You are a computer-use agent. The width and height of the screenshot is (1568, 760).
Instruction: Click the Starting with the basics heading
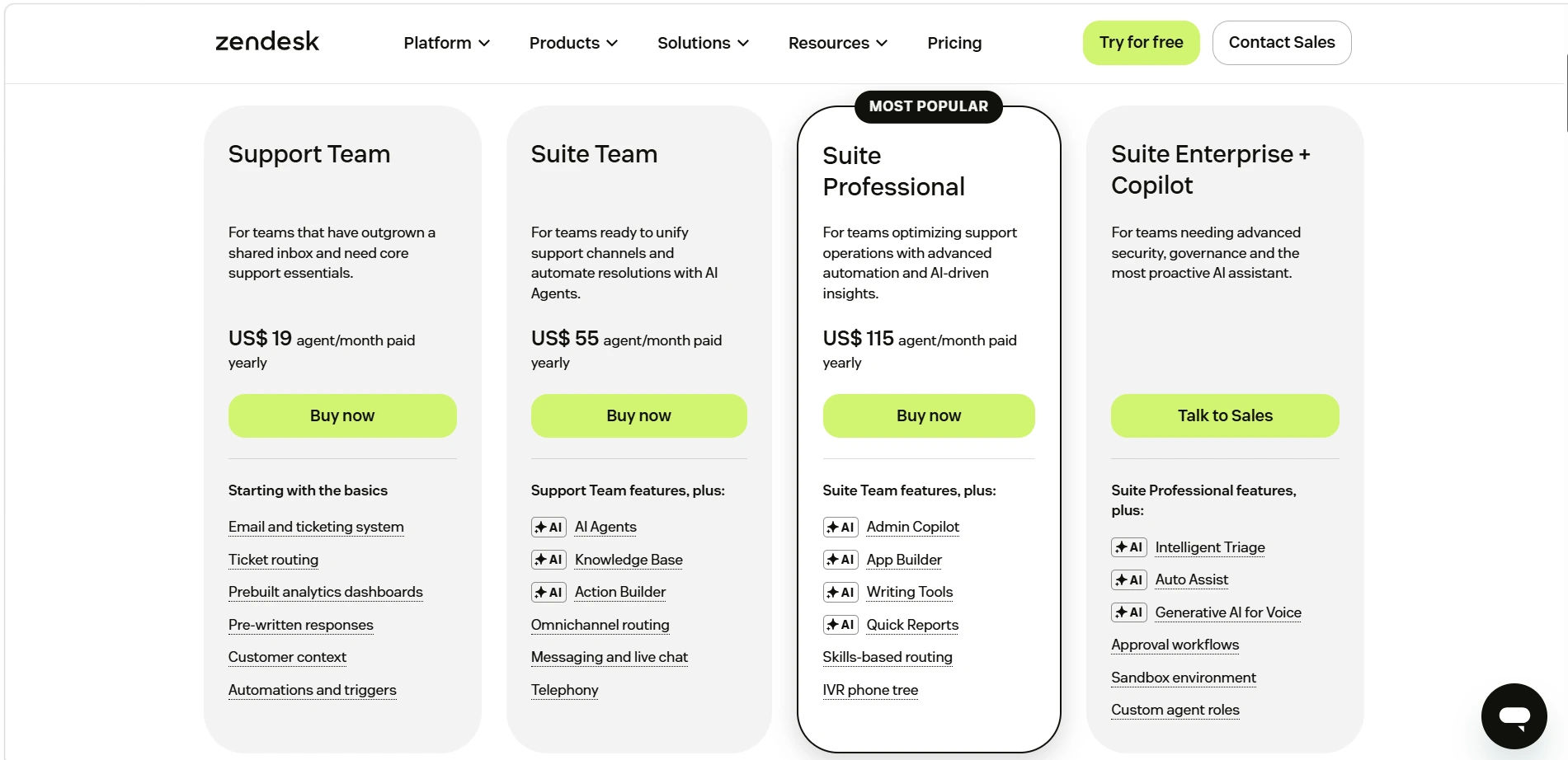308,490
